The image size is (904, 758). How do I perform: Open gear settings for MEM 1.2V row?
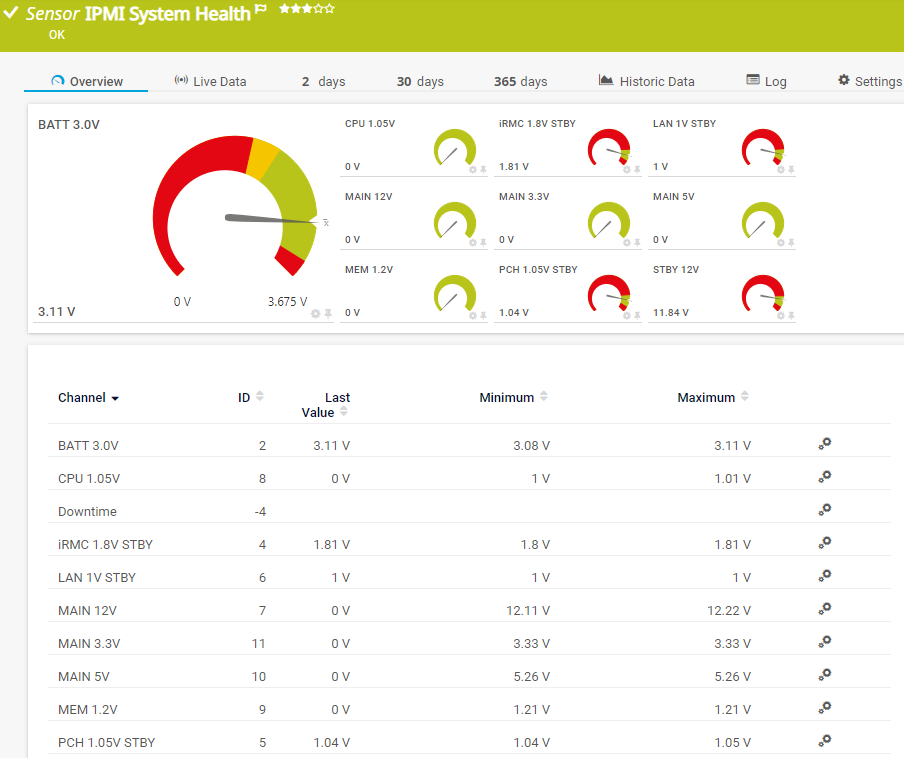coord(824,708)
